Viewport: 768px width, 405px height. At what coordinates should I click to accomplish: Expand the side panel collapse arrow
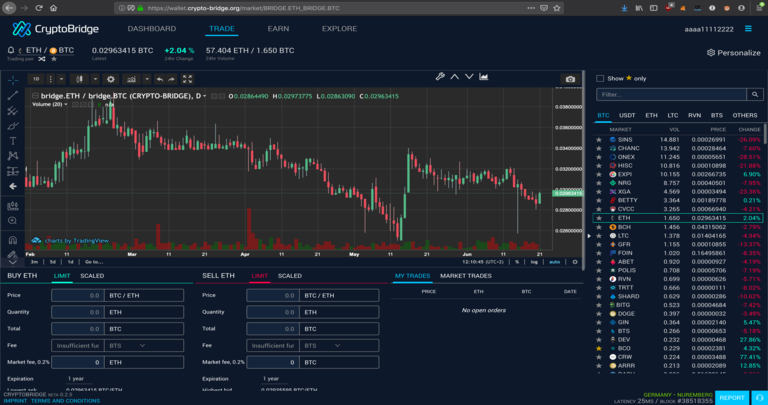[589, 236]
